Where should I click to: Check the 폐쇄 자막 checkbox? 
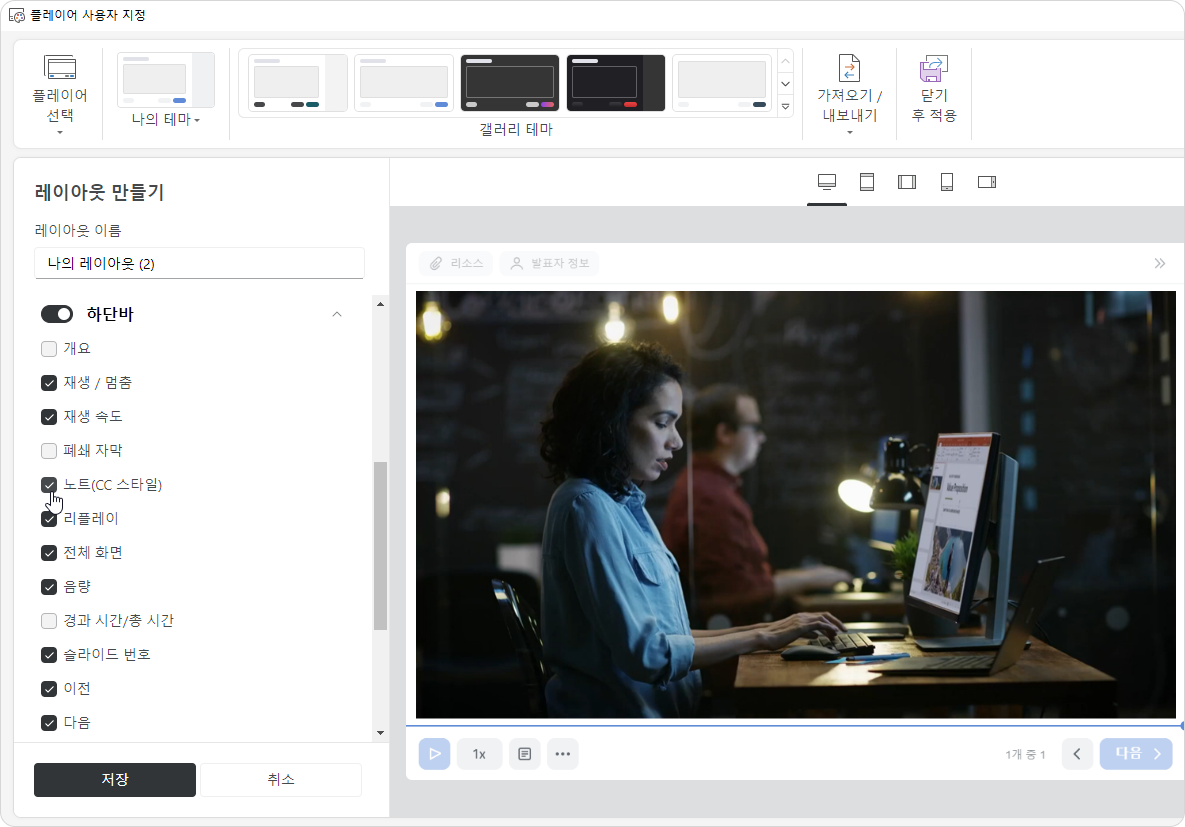49,451
